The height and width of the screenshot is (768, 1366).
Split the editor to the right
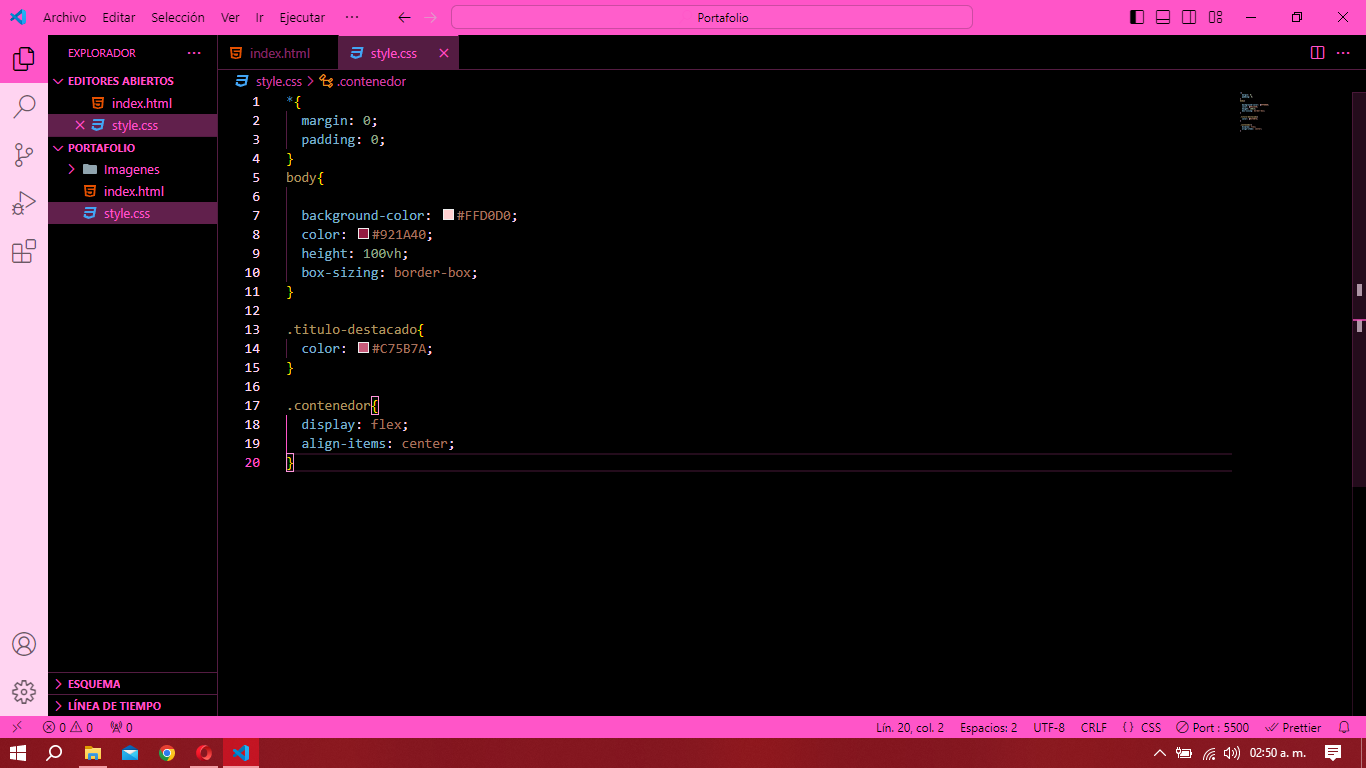[x=1318, y=53]
